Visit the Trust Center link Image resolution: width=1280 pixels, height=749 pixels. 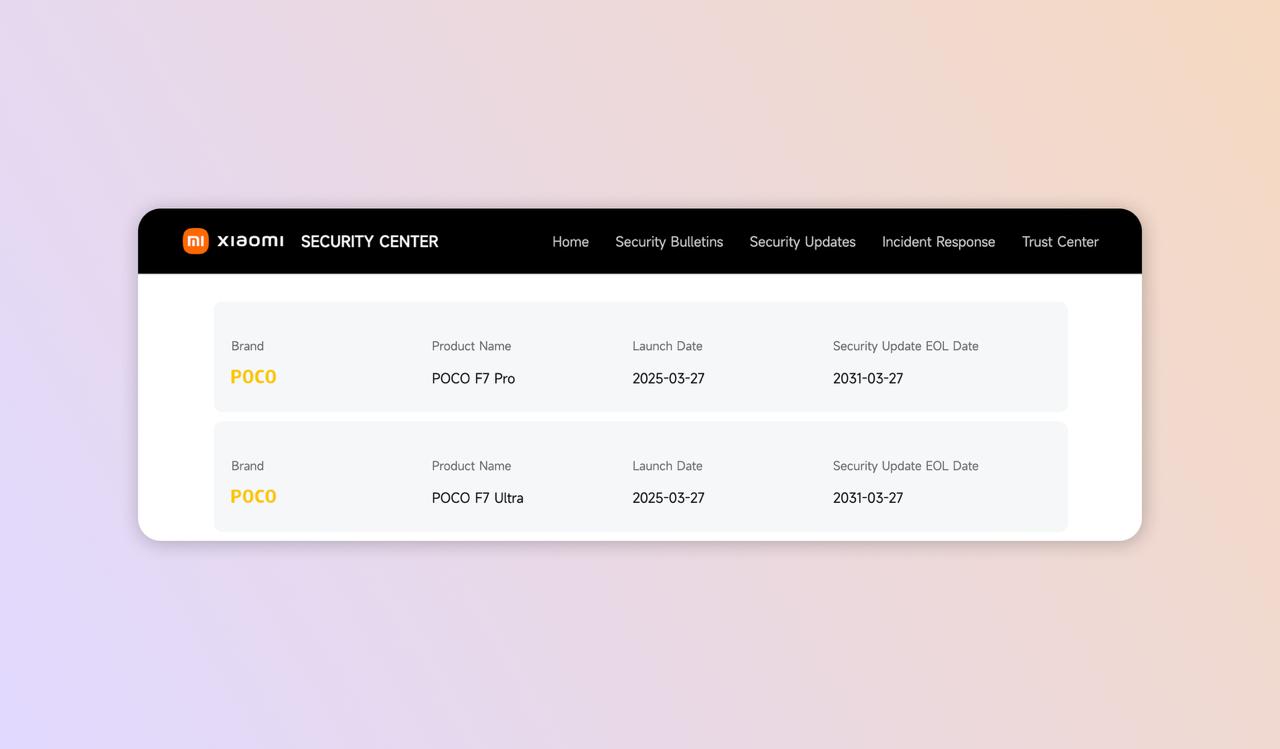[x=1060, y=242]
